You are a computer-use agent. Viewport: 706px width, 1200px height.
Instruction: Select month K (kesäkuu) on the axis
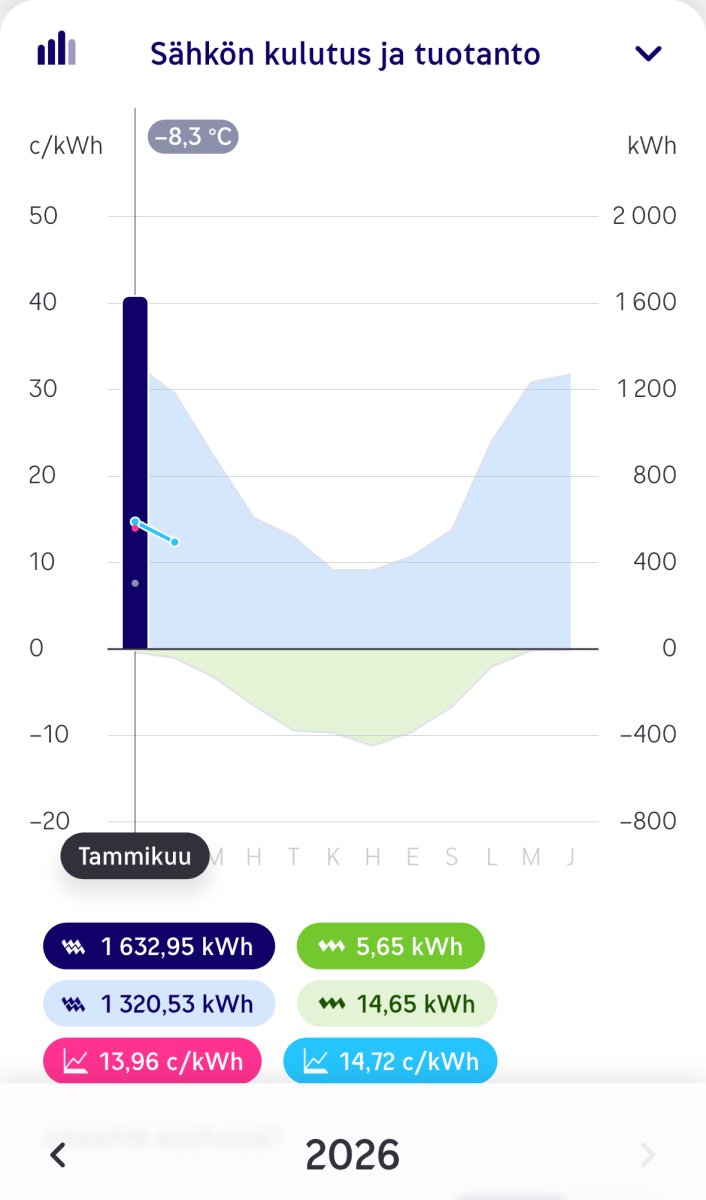[x=333, y=857]
